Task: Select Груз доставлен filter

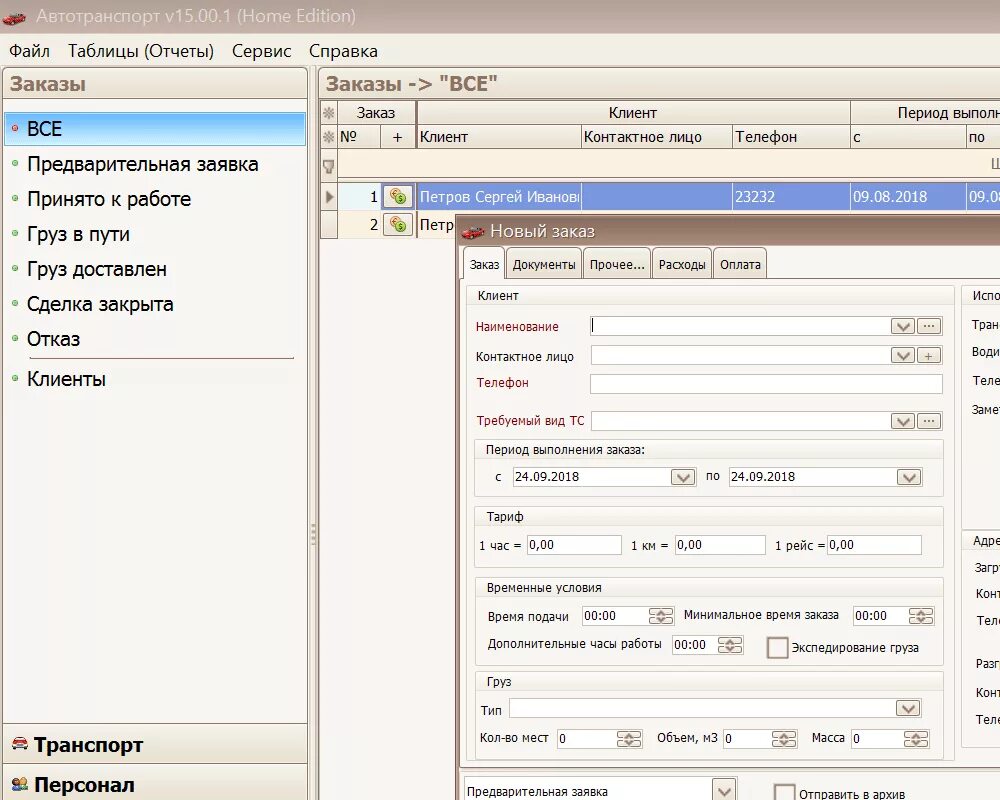Action: [97, 270]
